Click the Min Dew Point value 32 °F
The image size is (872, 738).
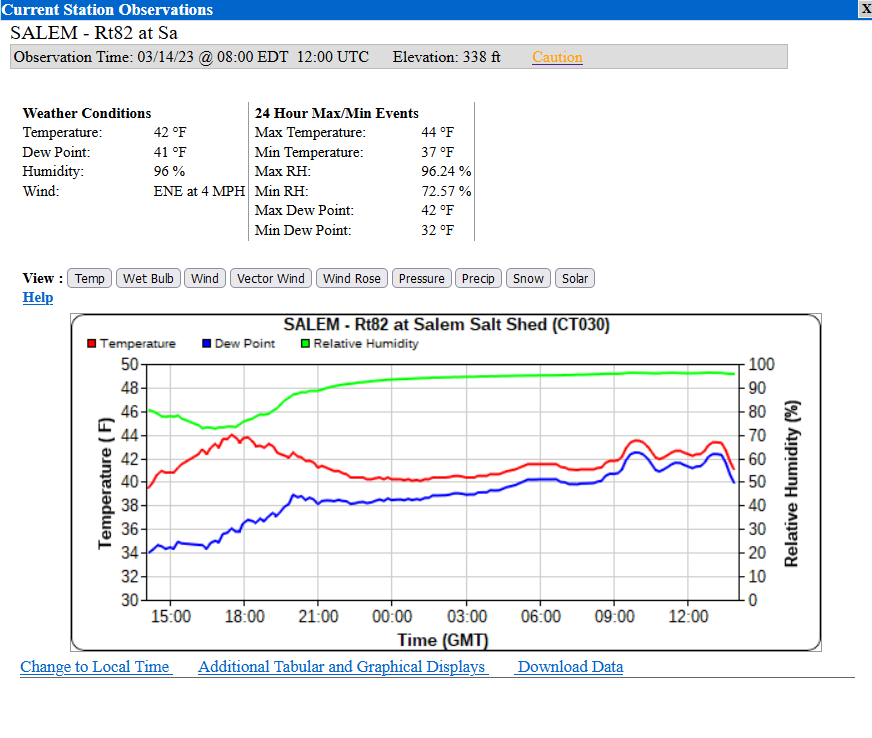(437, 230)
